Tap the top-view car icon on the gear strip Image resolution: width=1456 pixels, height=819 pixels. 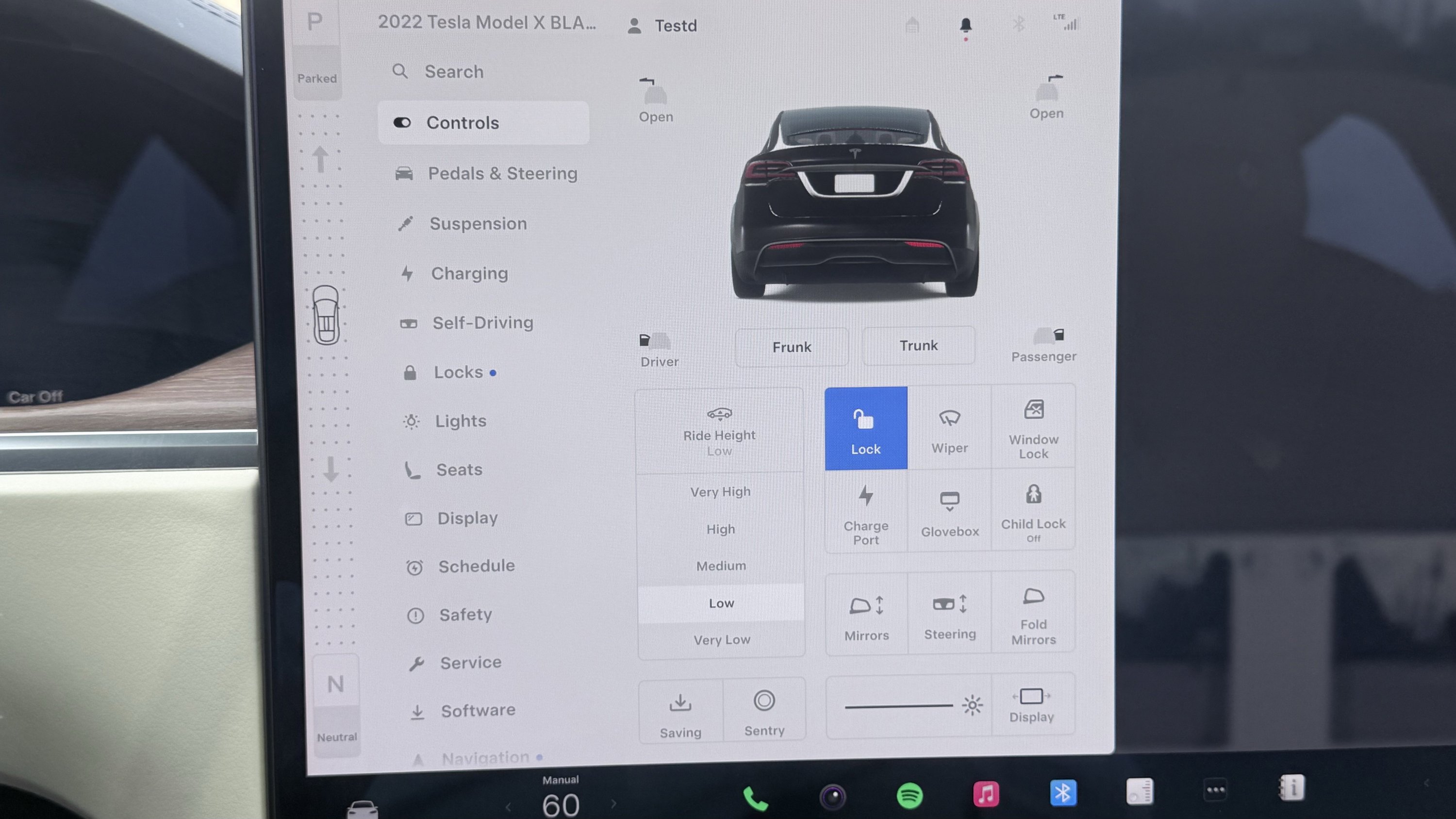coord(326,315)
